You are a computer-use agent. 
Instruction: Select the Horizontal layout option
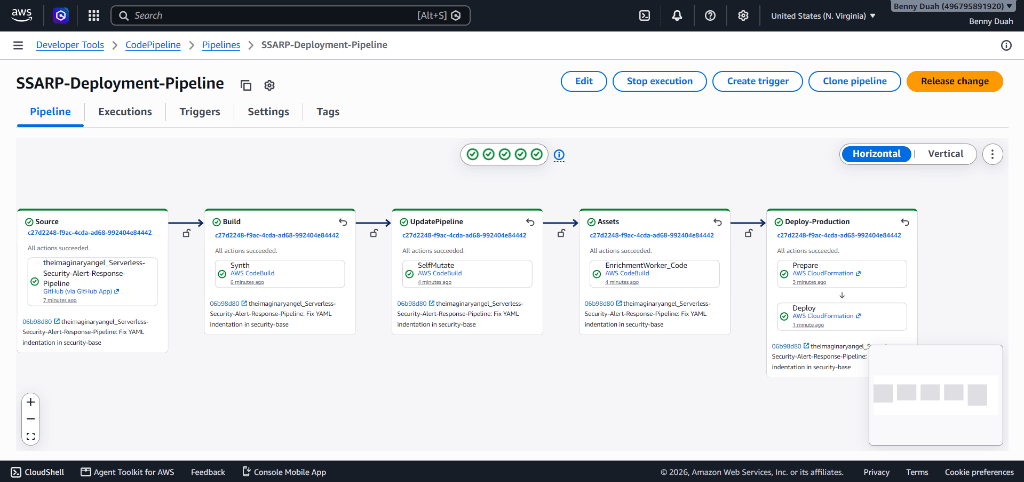(876, 154)
